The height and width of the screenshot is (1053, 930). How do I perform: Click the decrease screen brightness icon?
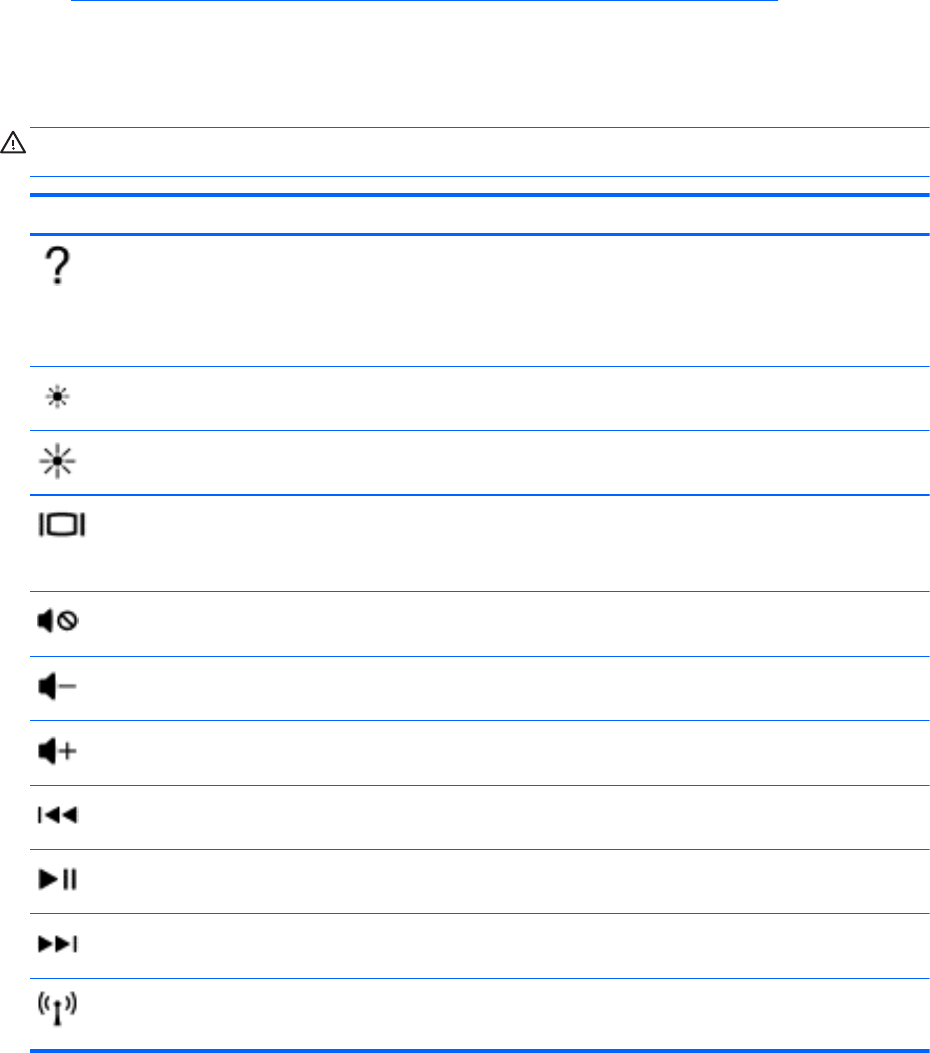(x=61, y=399)
